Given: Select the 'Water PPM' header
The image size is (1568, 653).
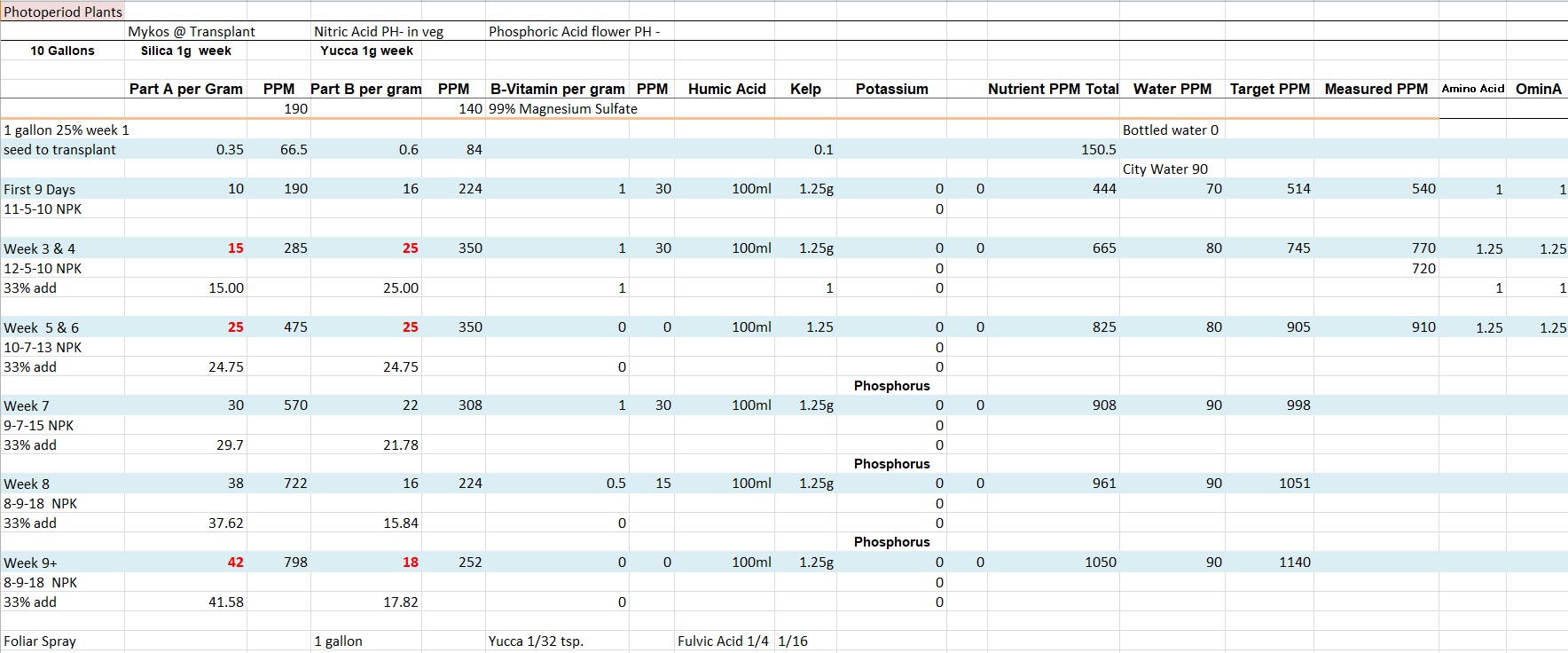Looking at the screenshot, I should pyautogui.click(x=1172, y=89).
